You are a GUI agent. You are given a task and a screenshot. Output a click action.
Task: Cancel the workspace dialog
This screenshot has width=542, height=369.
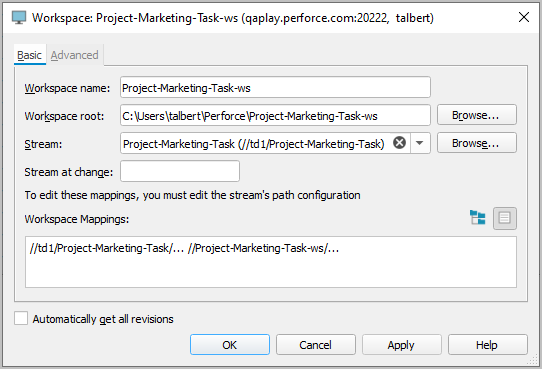click(x=316, y=344)
